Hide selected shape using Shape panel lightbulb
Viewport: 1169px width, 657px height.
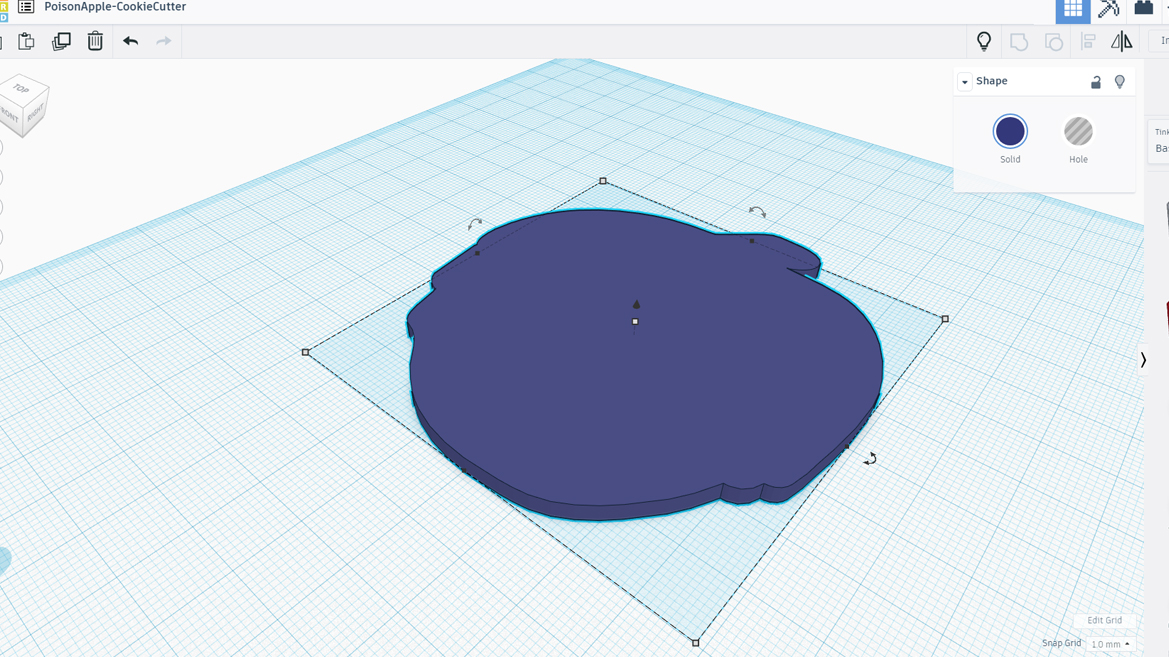coord(1119,81)
